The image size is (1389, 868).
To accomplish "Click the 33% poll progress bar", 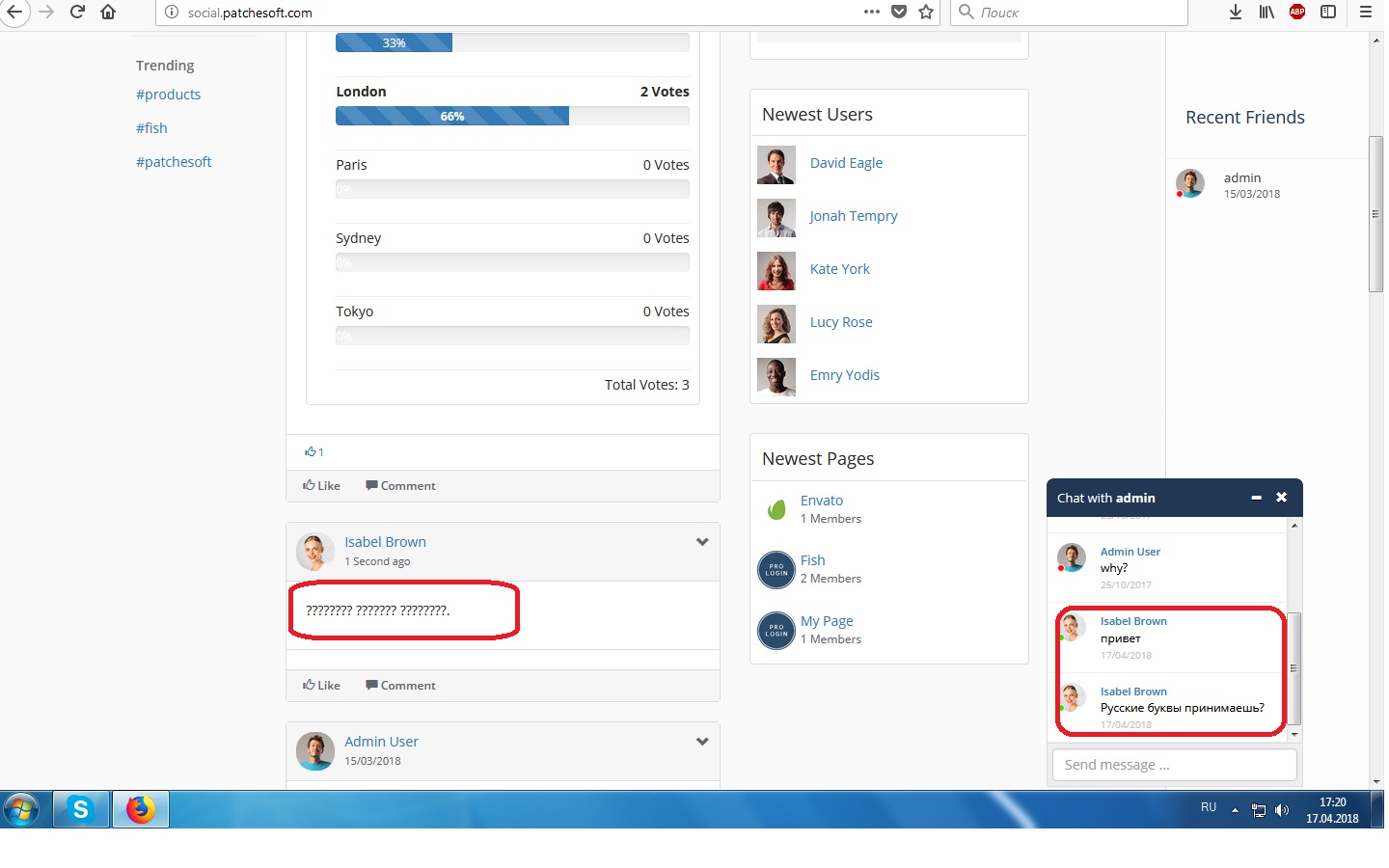I will point(512,42).
